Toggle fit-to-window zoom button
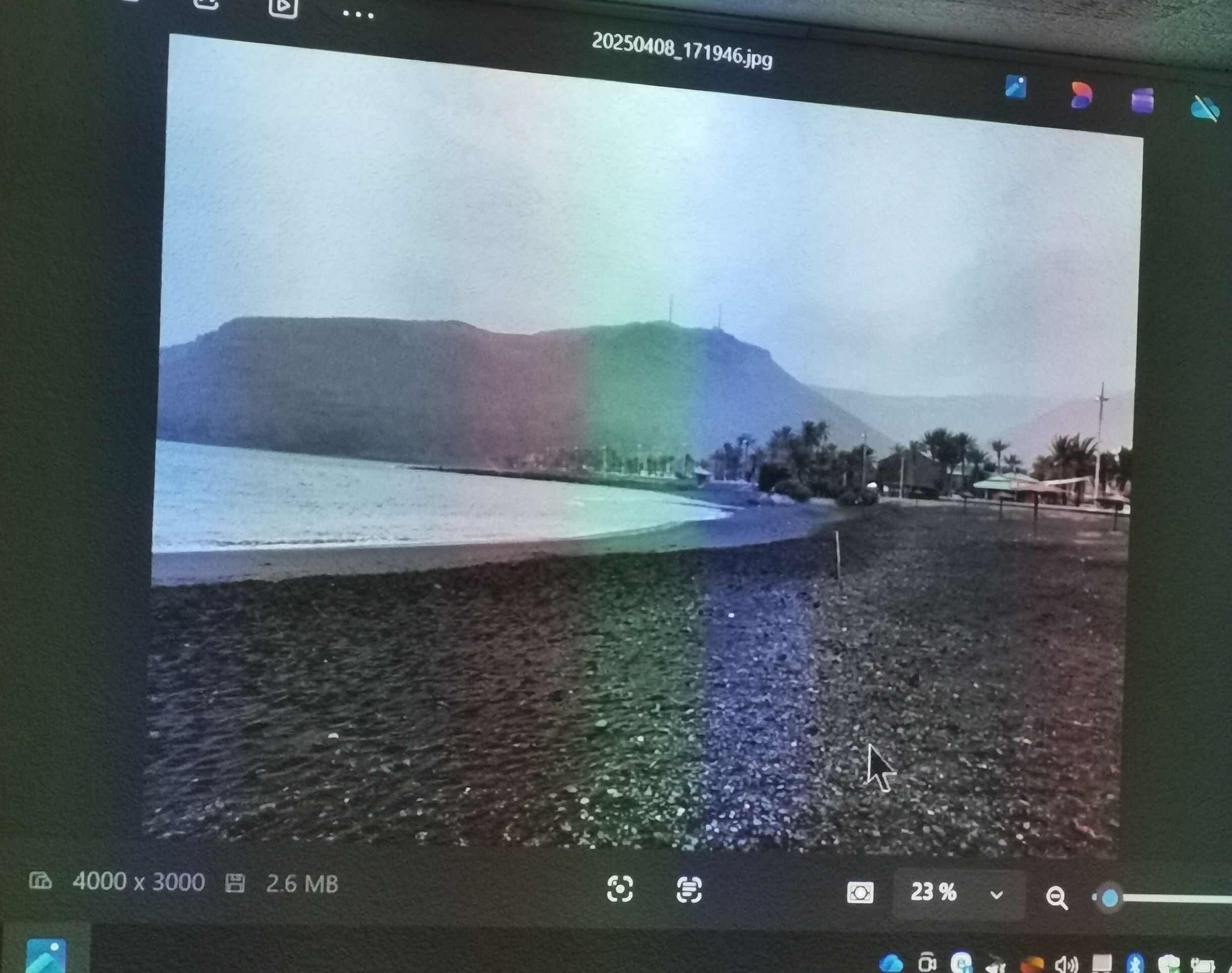This screenshot has width=1232, height=973. pyautogui.click(x=860, y=893)
